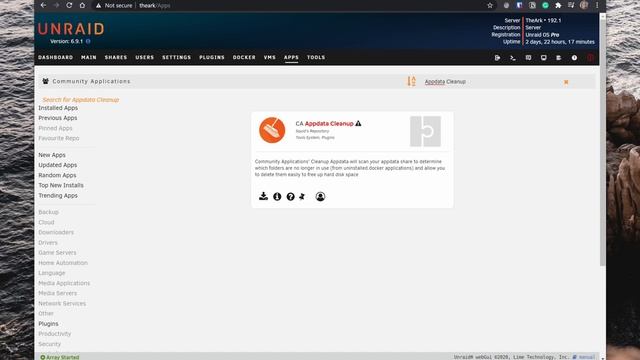Screen dimensions: 640x360
Task: Click the Search for Appdata Cleanup text
Action: tap(81, 100)
